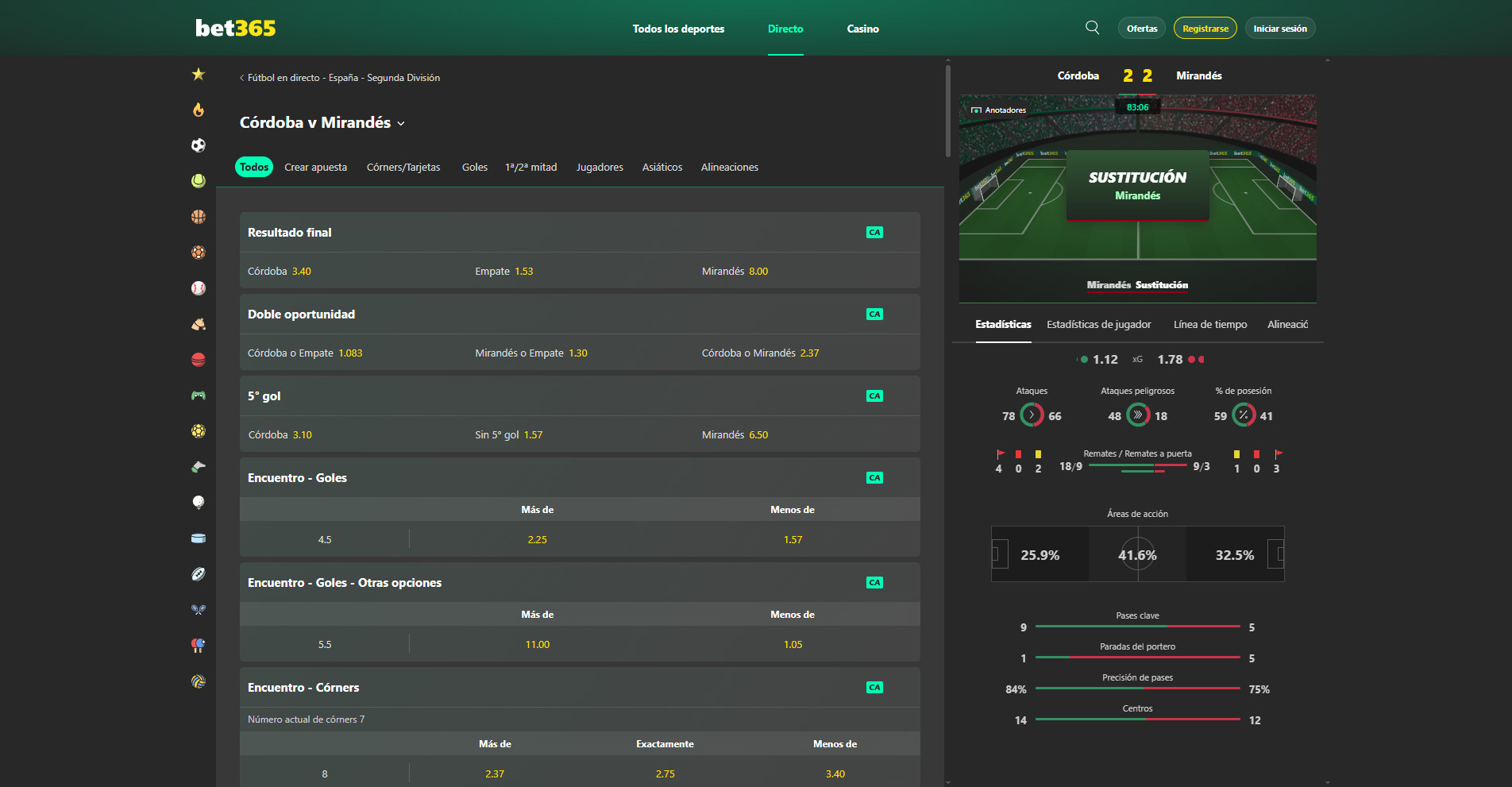Collapse the Encuentro - Córners market
Viewport: 1512px width, 787px height.
(x=580, y=688)
